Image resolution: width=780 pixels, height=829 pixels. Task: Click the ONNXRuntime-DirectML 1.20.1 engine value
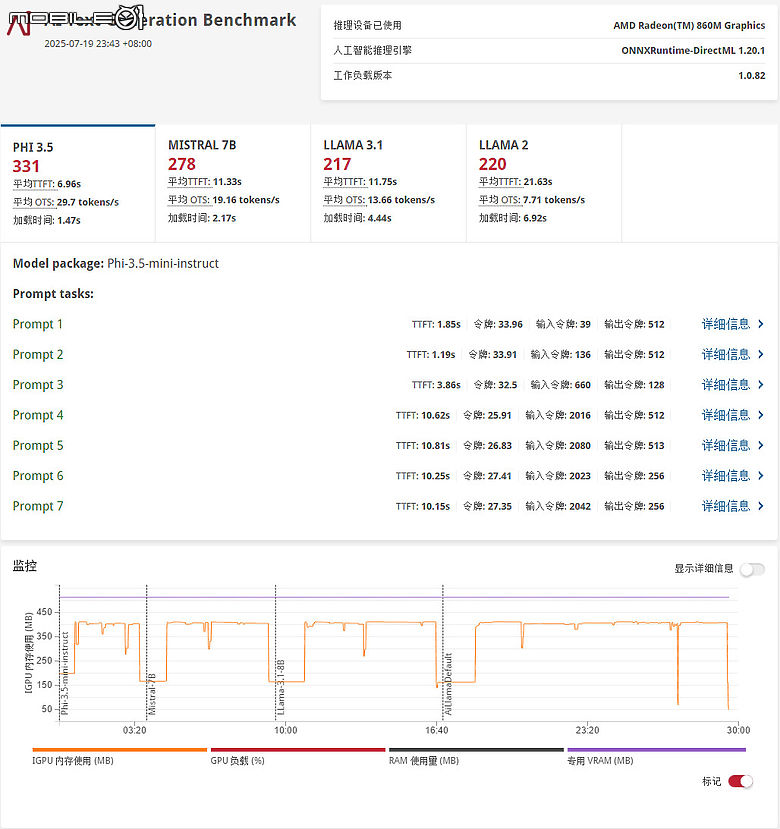coord(693,51)
